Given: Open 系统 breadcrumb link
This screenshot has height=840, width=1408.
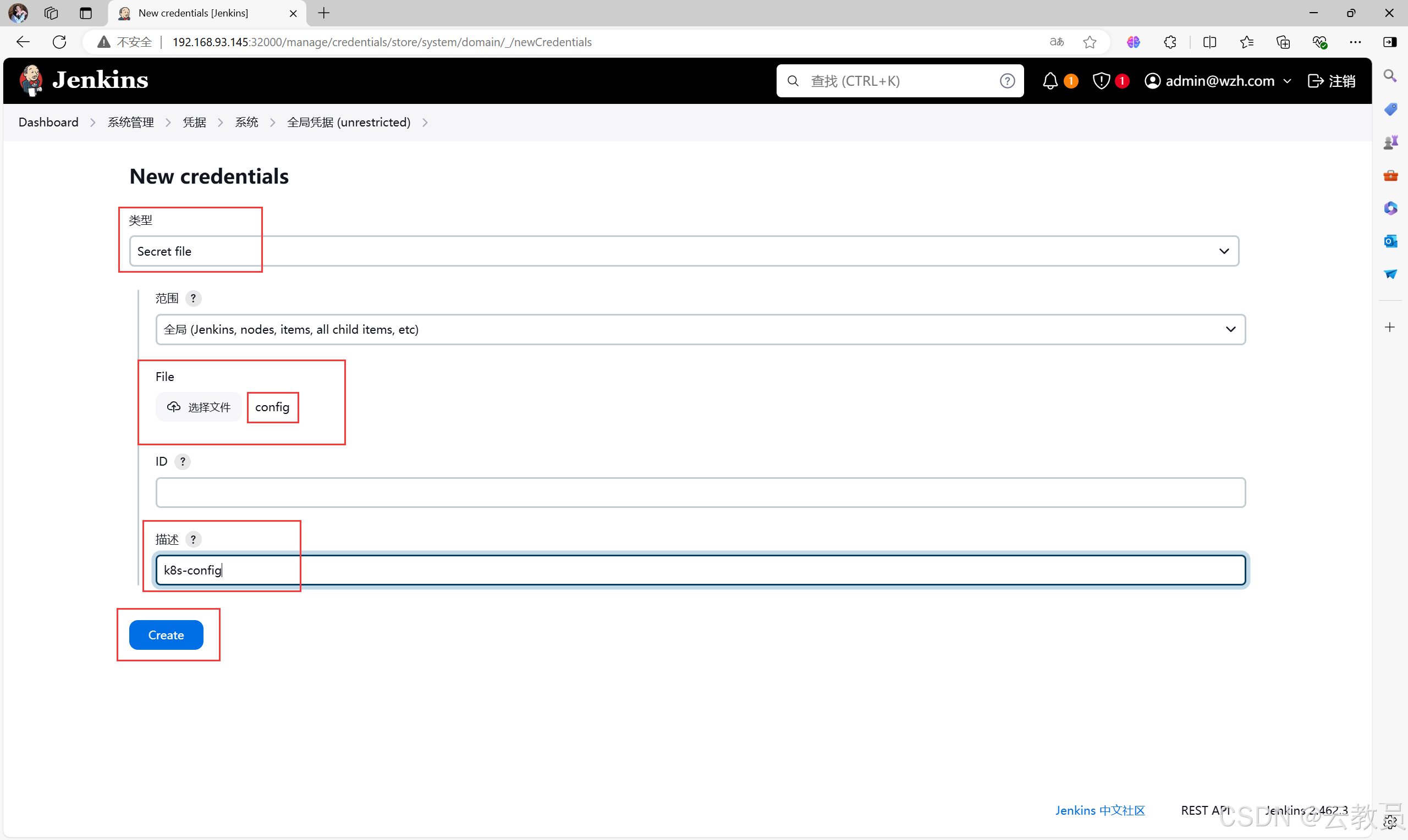Looking at the screenshot, I should 246,122.
